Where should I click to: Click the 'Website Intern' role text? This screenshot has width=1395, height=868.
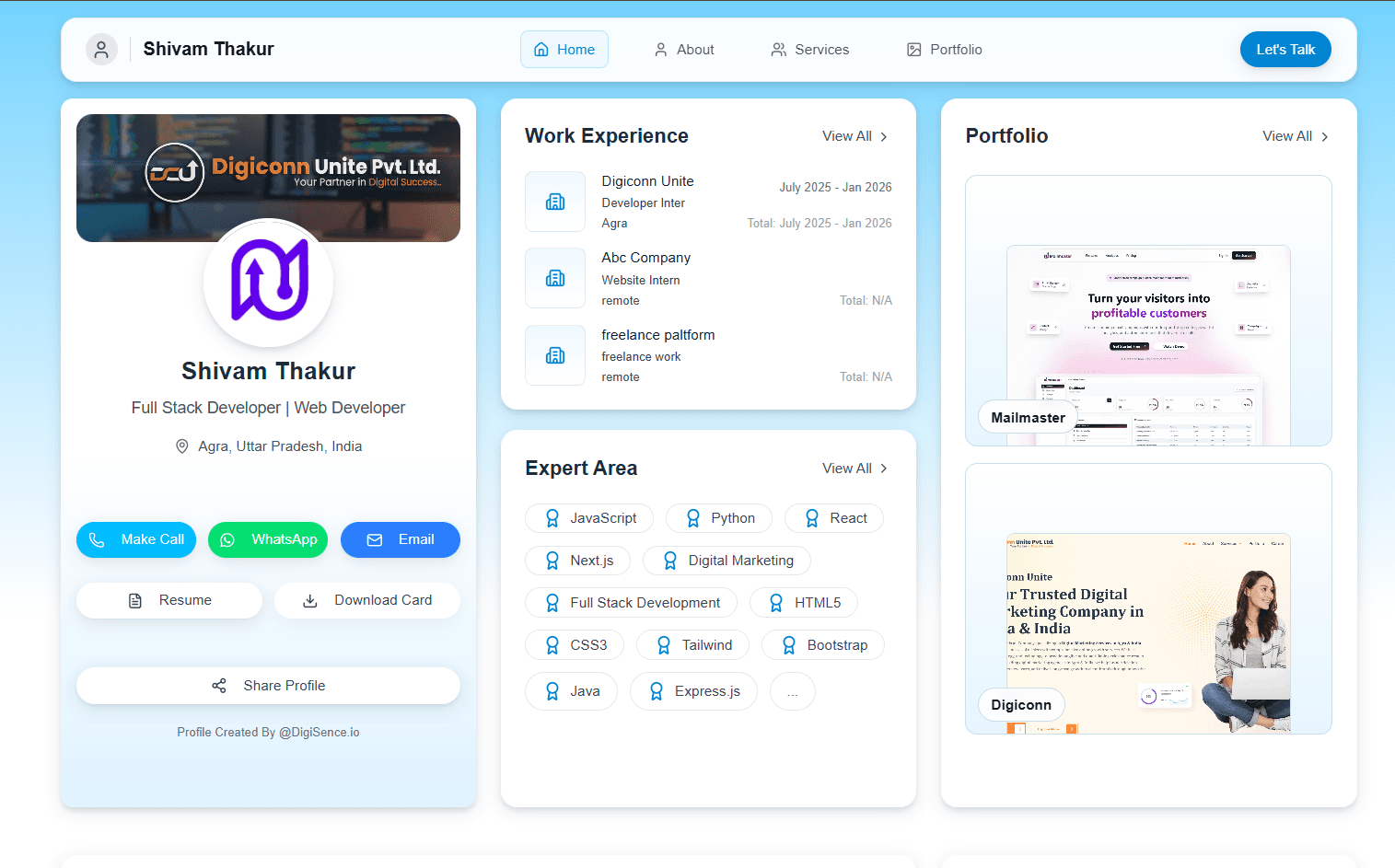[x=641, y=281]
